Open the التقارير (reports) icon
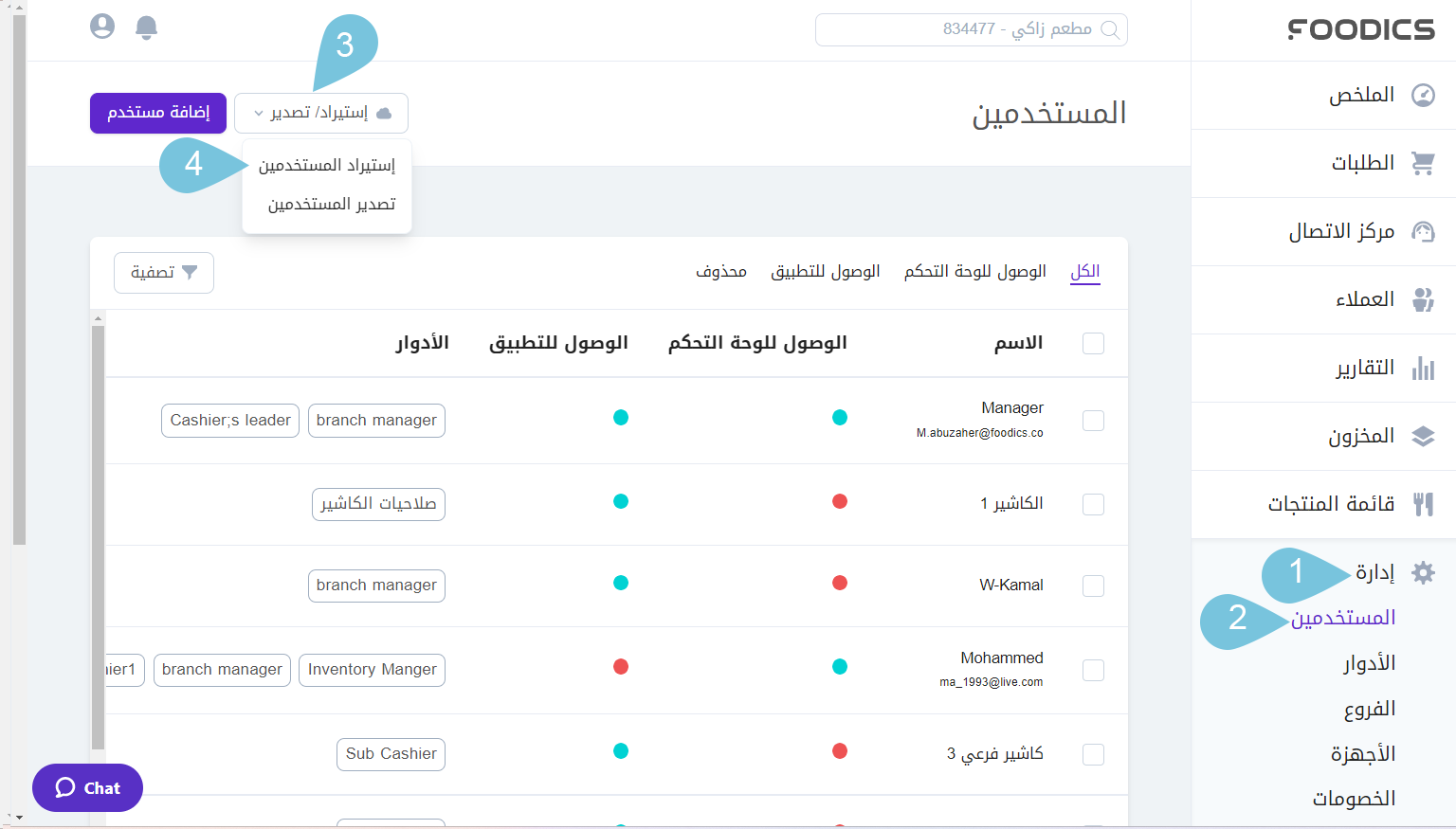Viewport: 1456px width, 829px height. [1424, 368]
